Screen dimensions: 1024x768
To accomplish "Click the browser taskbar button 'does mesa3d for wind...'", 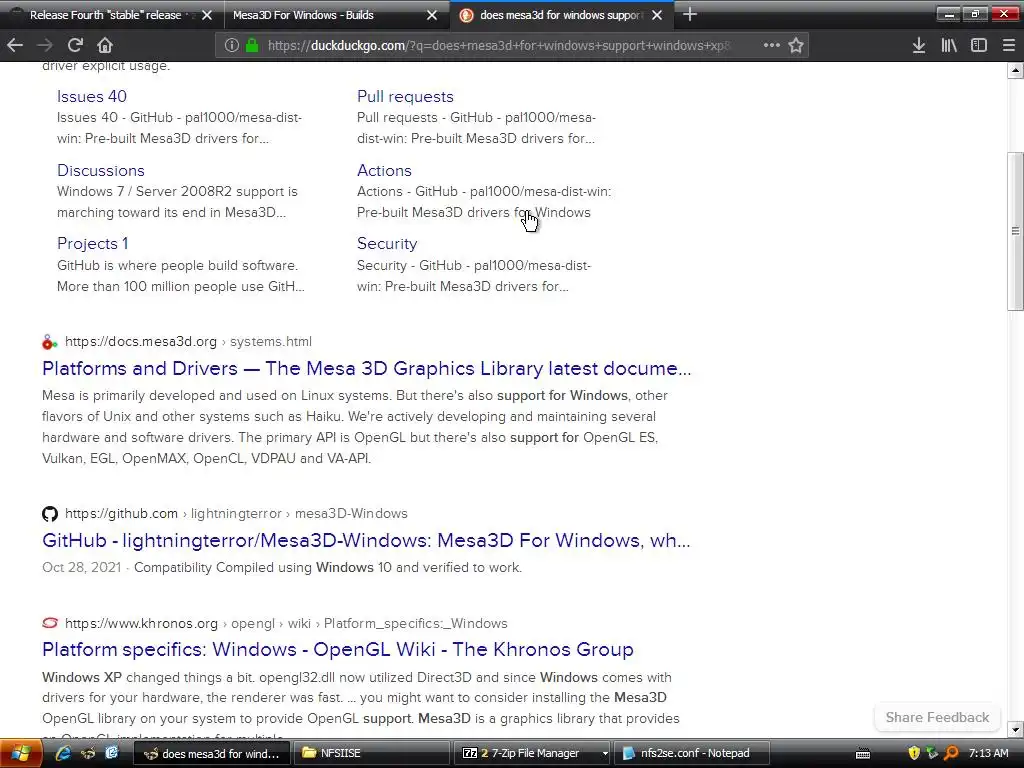I will click(212, 753).
